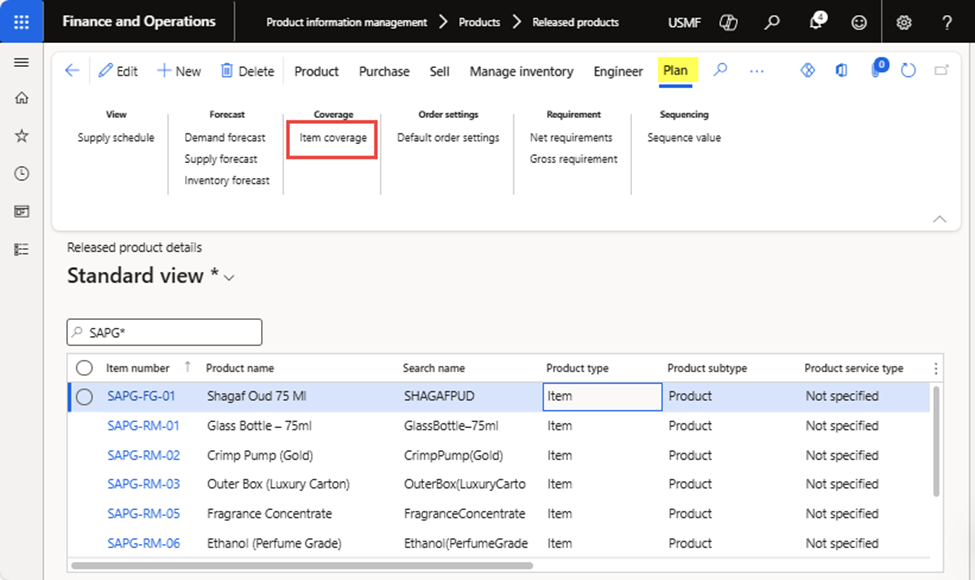975x580 pixels.
Task: Open Recent clock icon in sidebar
Action: tap(21, 173)
